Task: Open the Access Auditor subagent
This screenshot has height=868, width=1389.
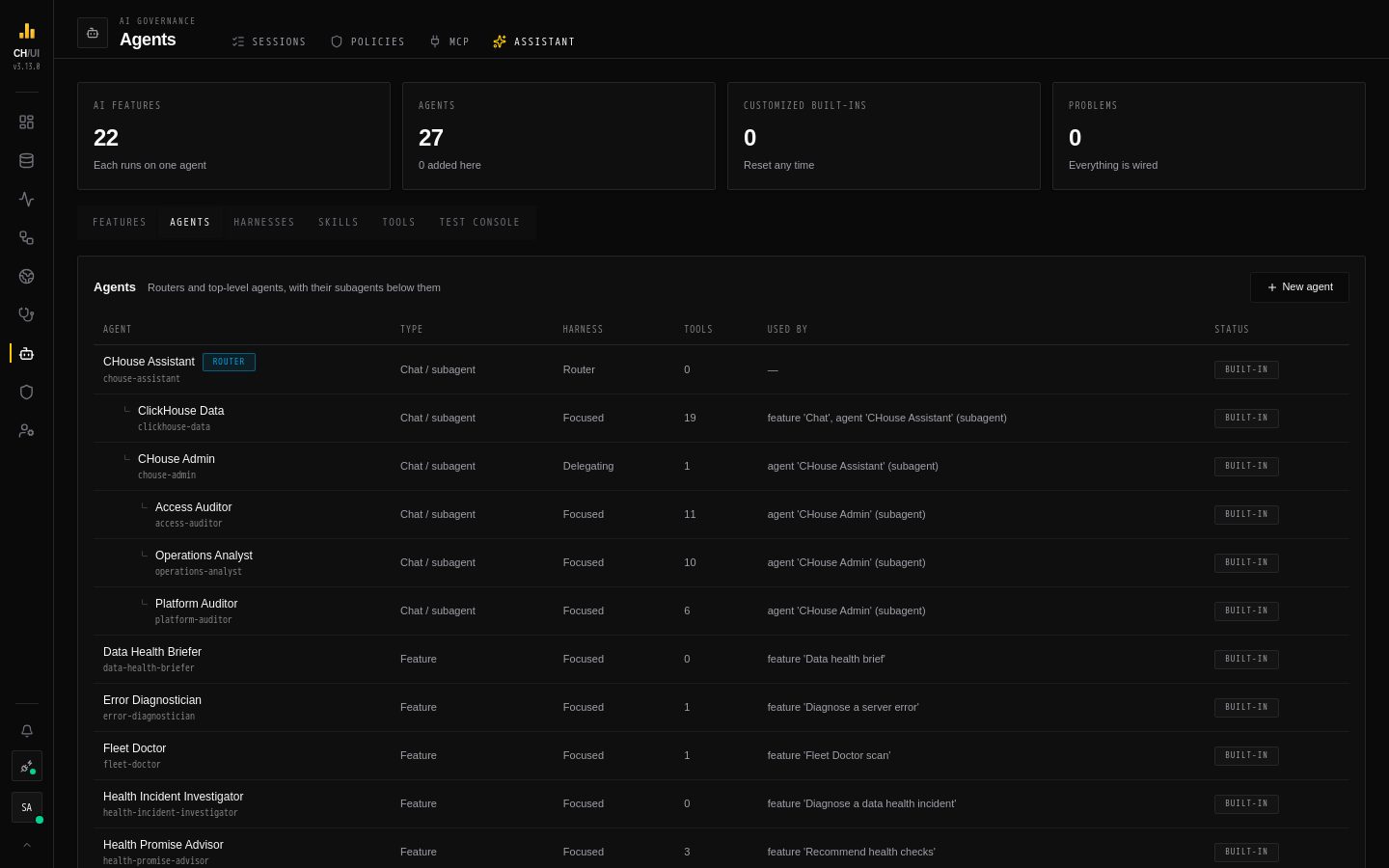Action: pos(722,514)
